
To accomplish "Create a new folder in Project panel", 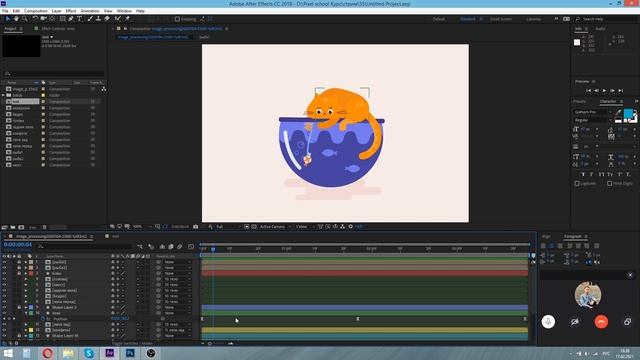I will point(13,227).
